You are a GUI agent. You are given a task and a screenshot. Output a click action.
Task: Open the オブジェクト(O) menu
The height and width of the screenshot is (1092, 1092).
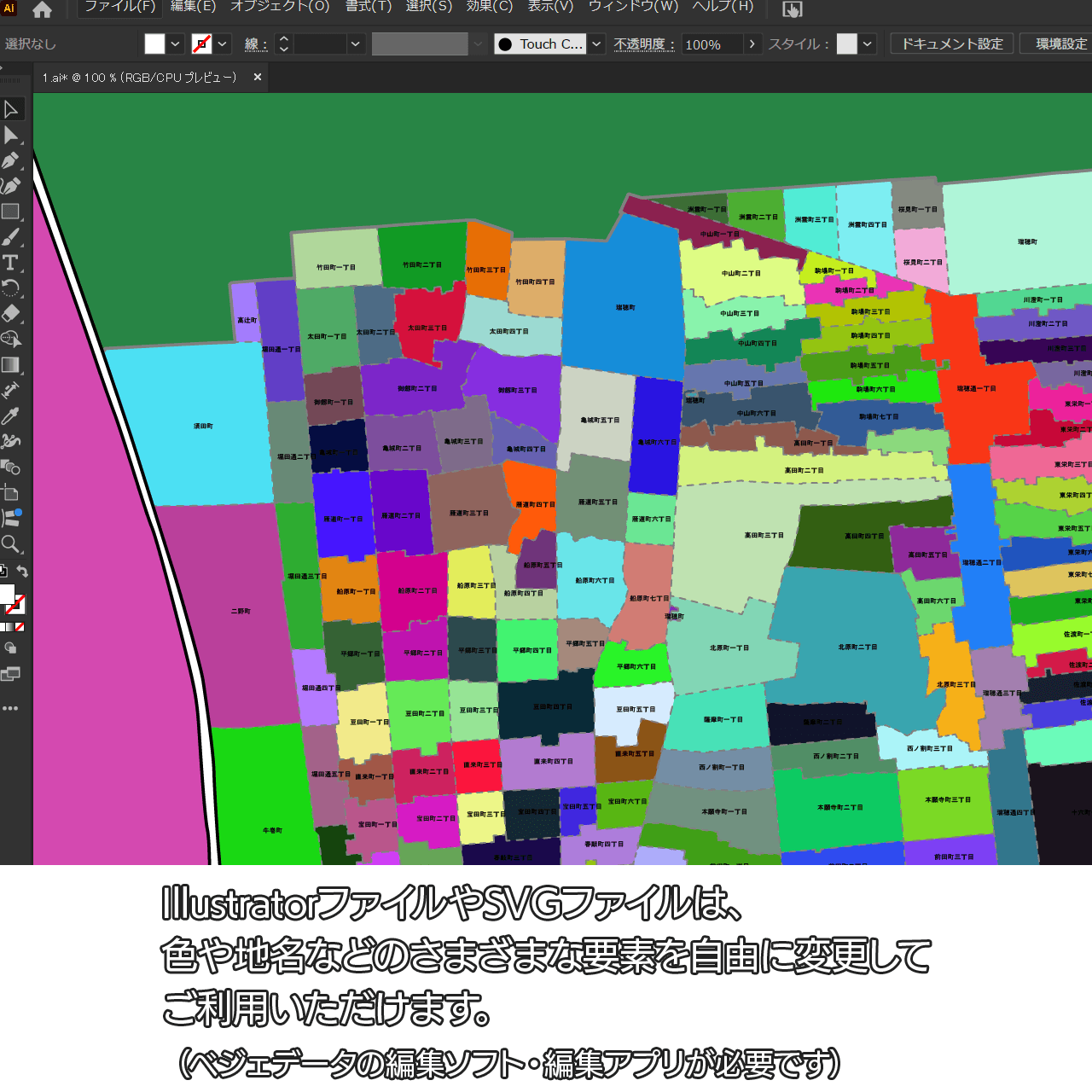pos(280,7)
